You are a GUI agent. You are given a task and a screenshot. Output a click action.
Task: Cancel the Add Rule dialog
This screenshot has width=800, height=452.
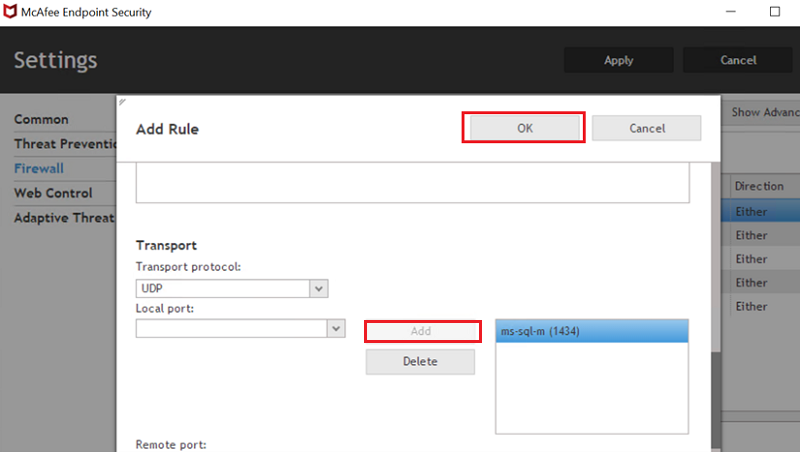pyautogui.click(x=646, y=128)
